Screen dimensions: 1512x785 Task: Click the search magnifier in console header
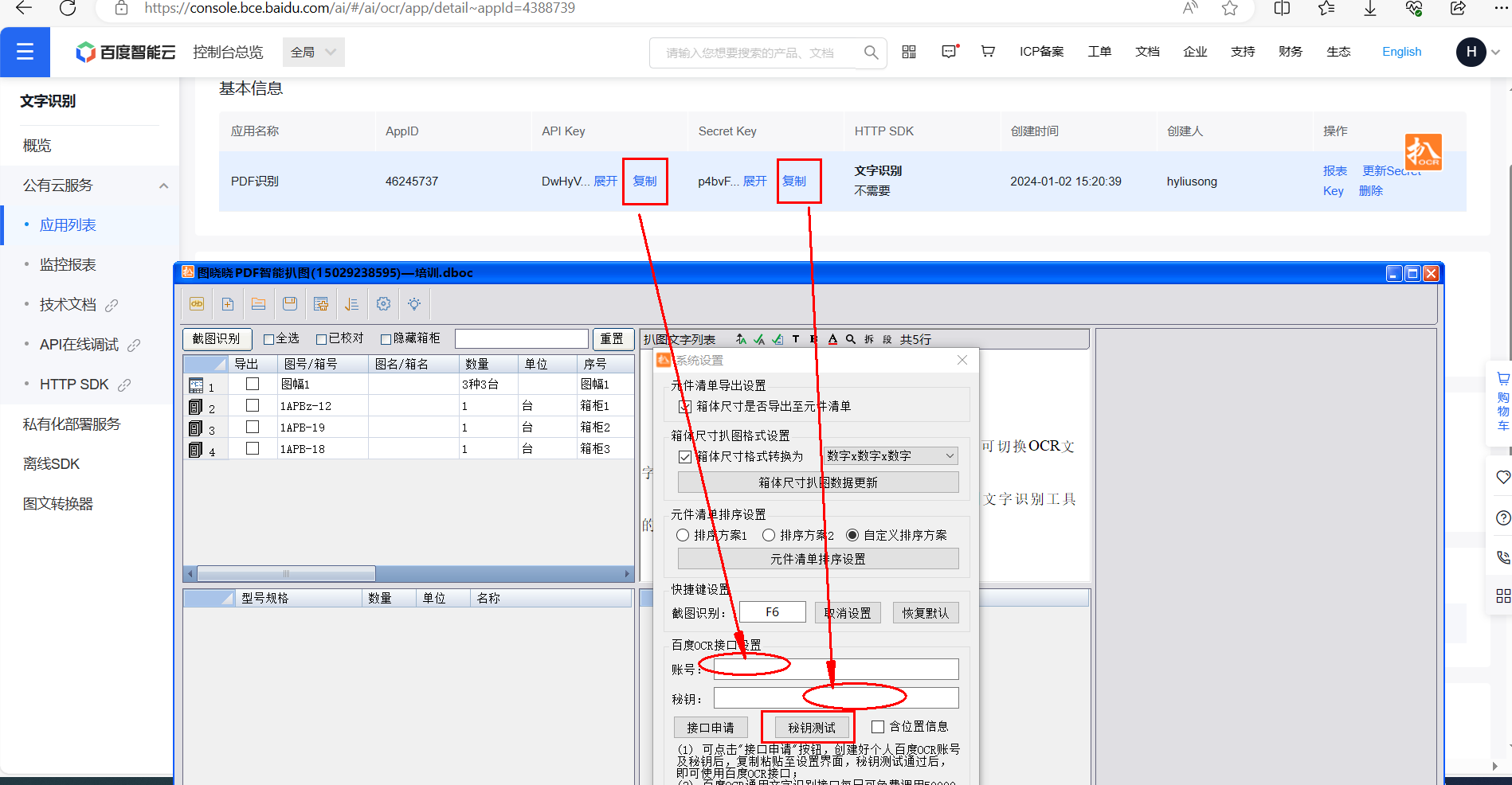(871, 53)
